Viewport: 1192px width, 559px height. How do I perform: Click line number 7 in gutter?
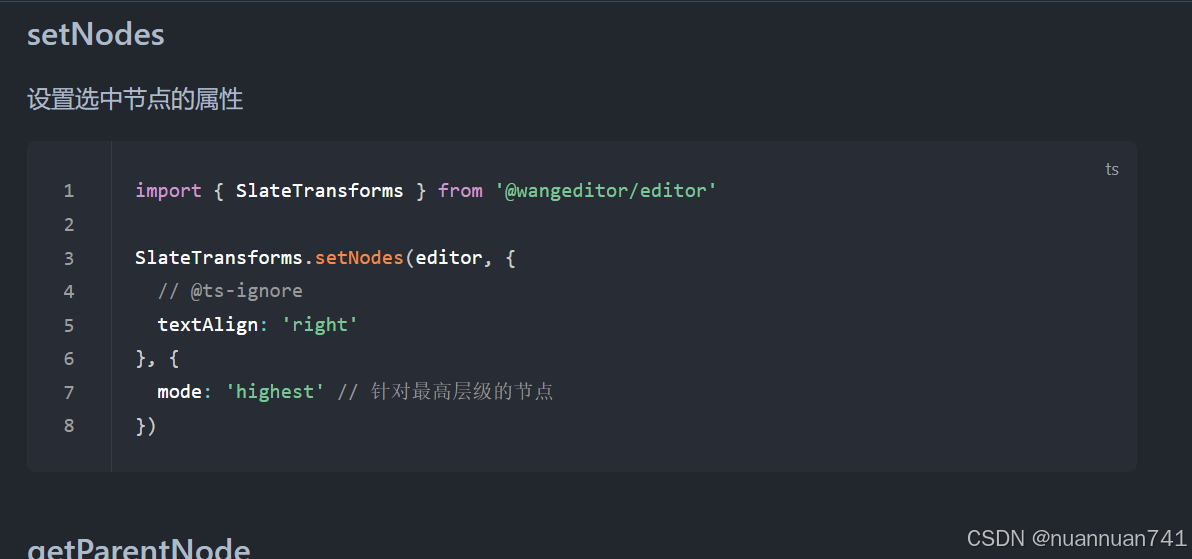[69, 392]
